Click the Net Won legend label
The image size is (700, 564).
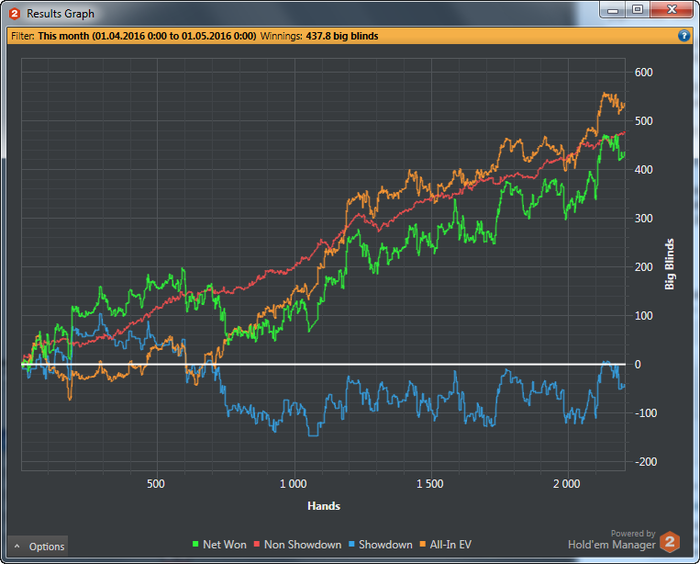click(225, 544)
